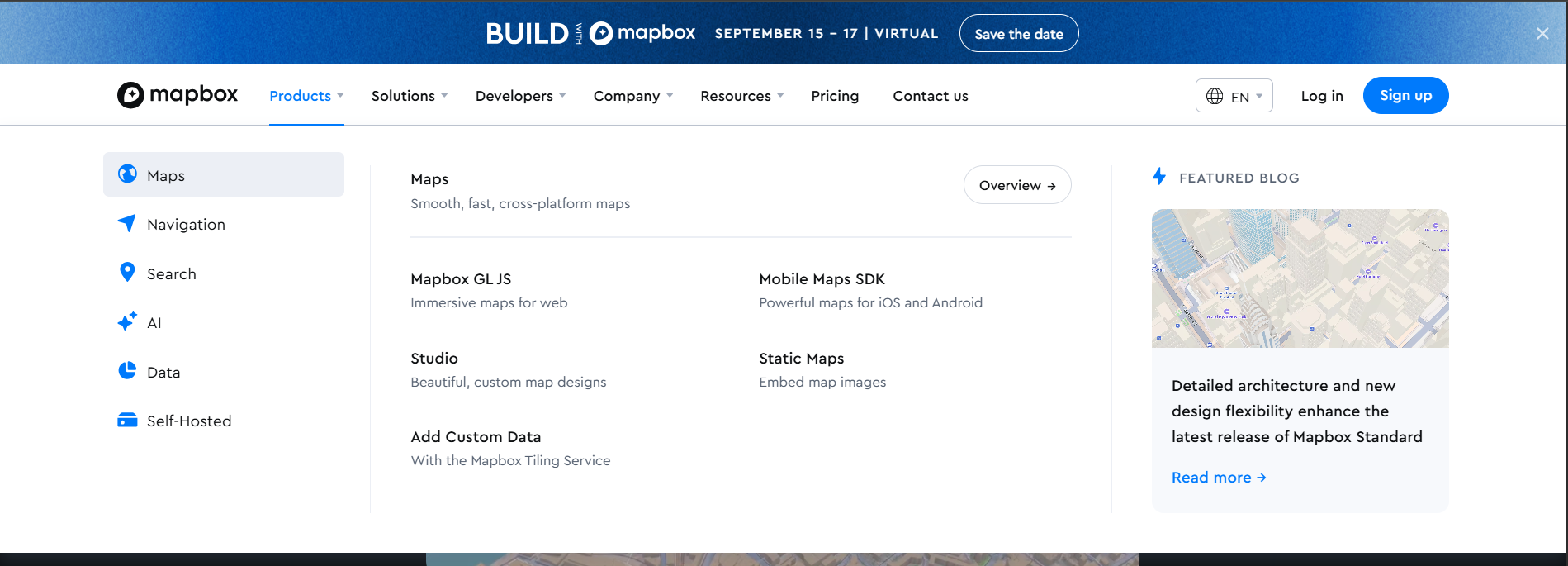Click Read more on the featured blog
1568x566 pixels.
pyautogui.click(x=1219, y=478)
